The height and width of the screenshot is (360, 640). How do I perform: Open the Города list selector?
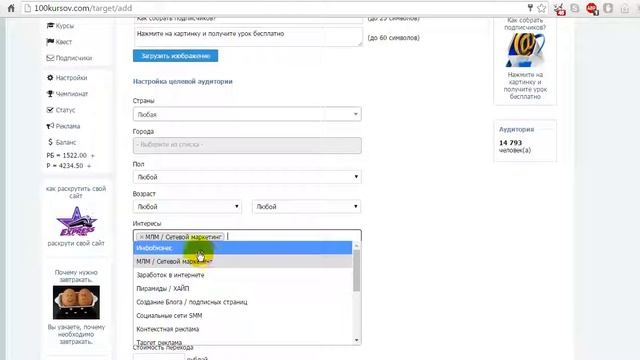coord(247,145)
